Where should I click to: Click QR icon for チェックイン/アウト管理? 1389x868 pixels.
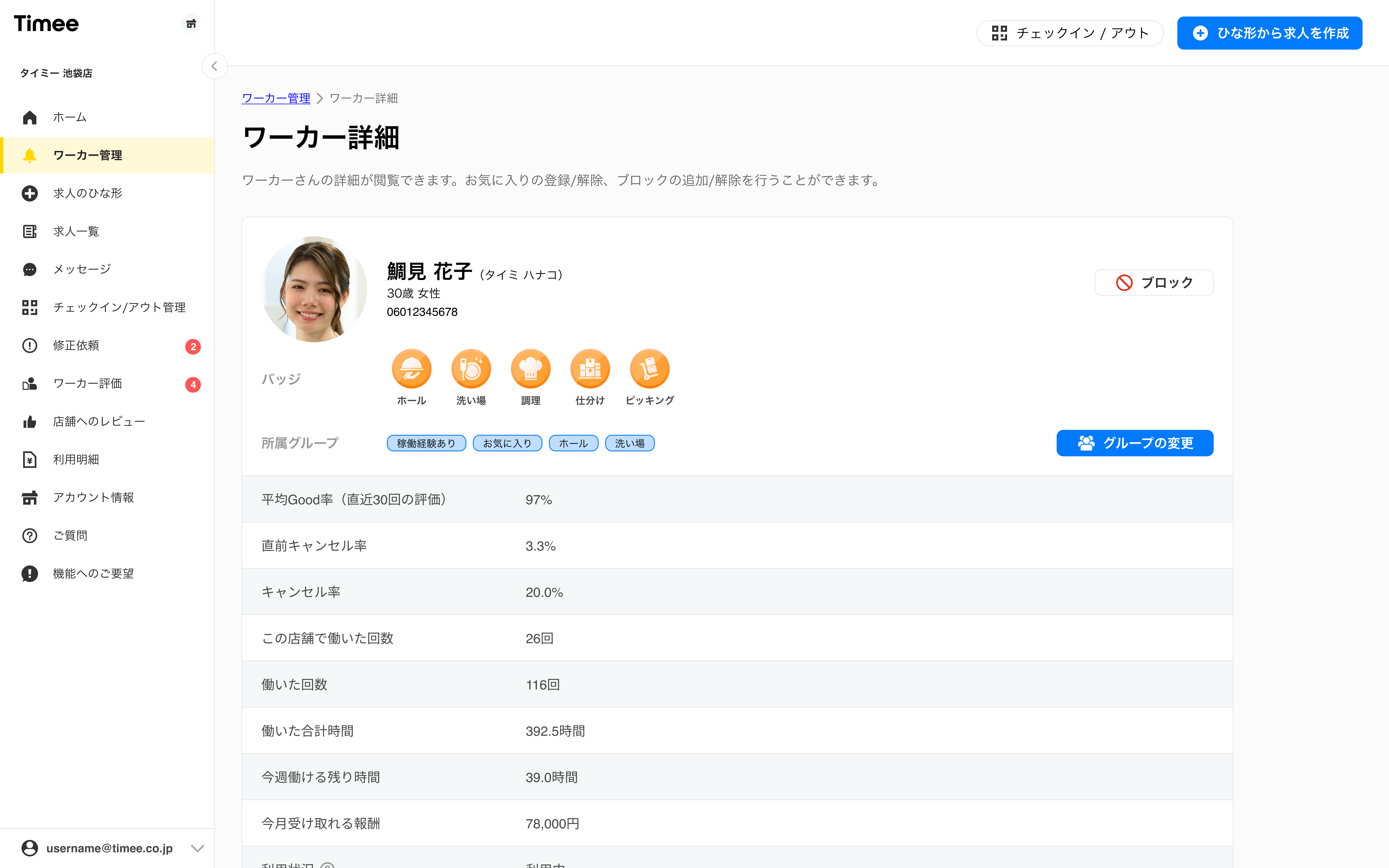click(30, 307)
